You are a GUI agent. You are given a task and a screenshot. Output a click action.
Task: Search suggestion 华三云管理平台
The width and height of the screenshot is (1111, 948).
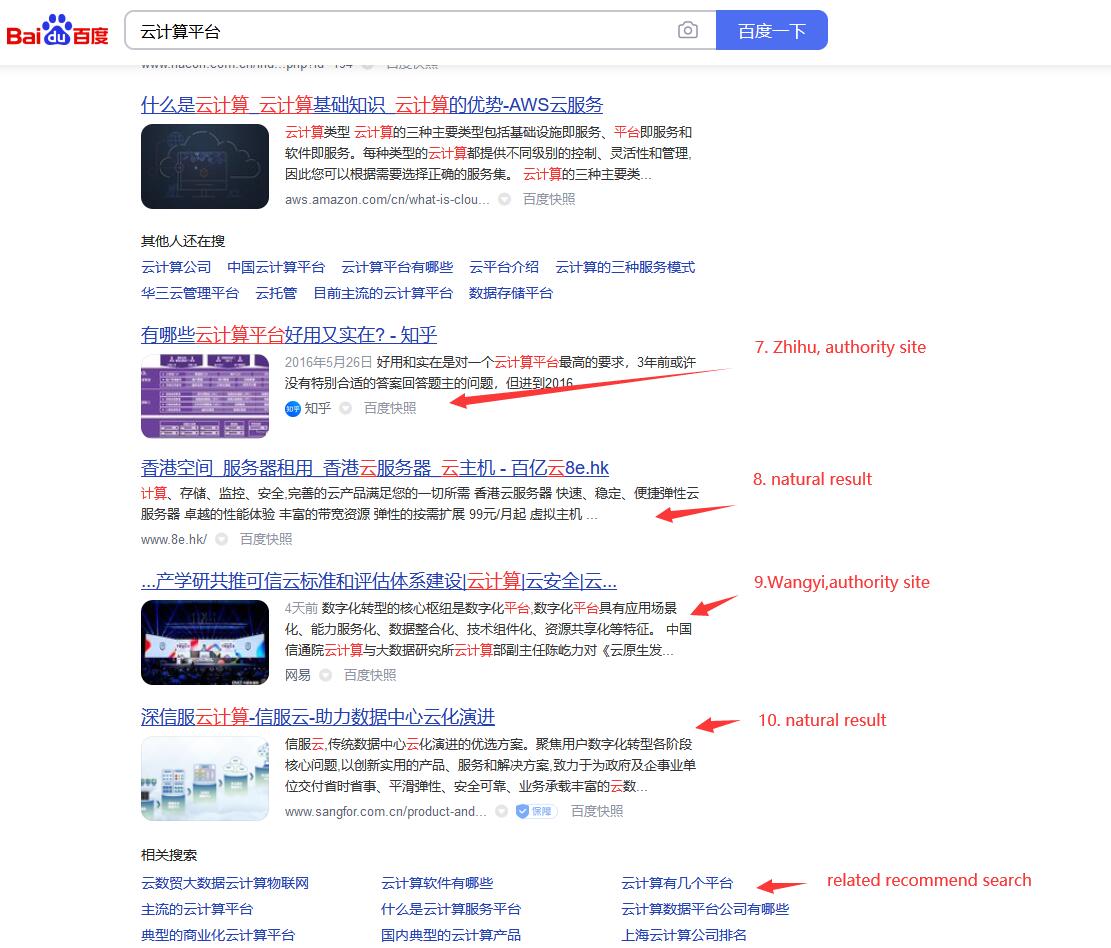[x=190, y=293]
